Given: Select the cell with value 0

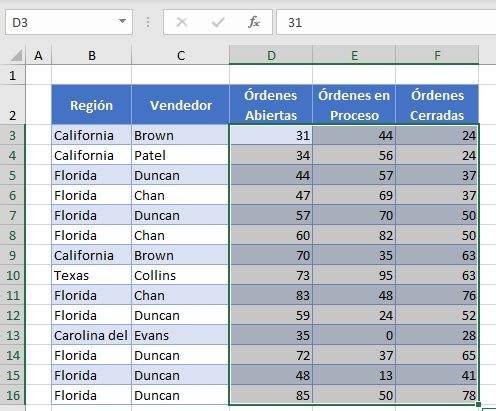Looking at the screenshot, I should [x=354, y=335].
